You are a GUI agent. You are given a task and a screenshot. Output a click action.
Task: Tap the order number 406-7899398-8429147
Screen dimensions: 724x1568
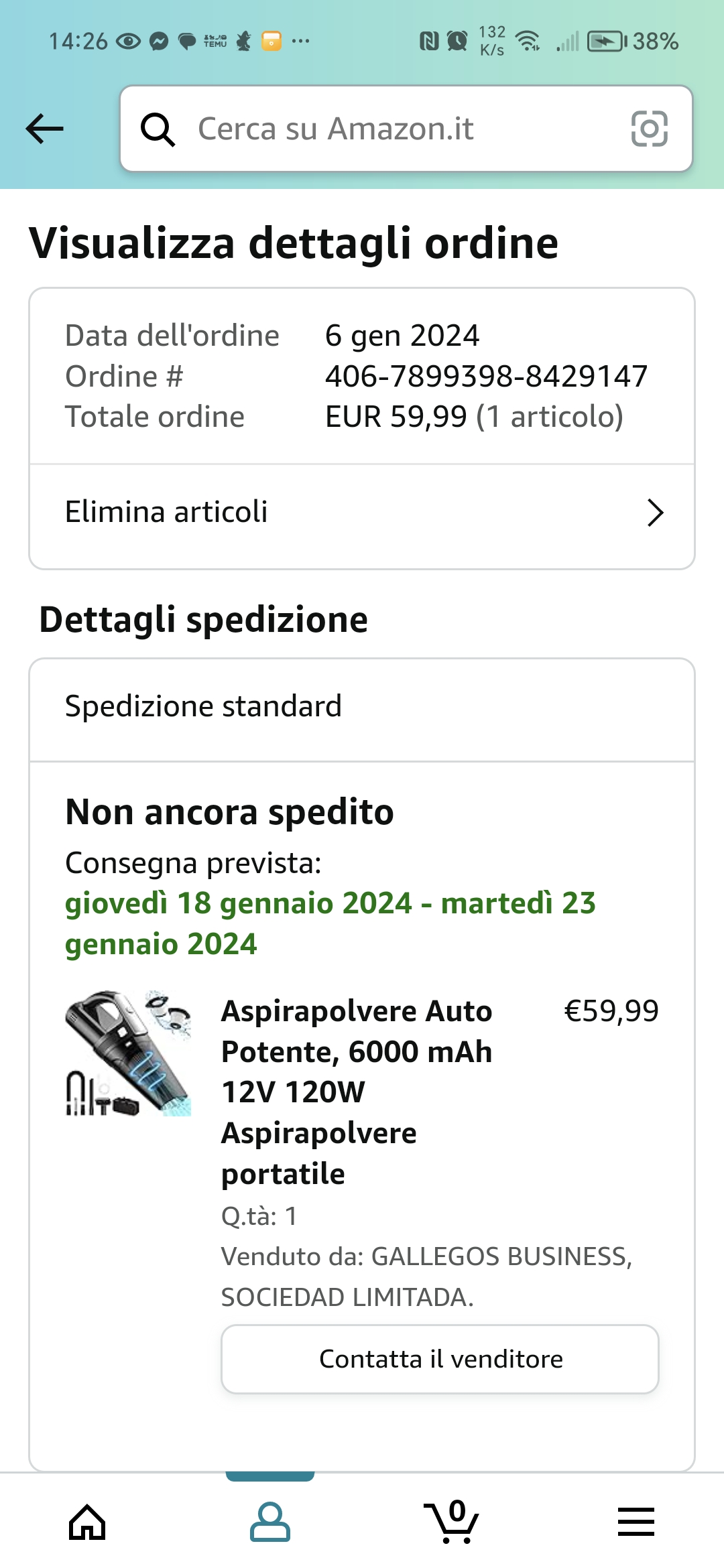(x=486, y=377)
